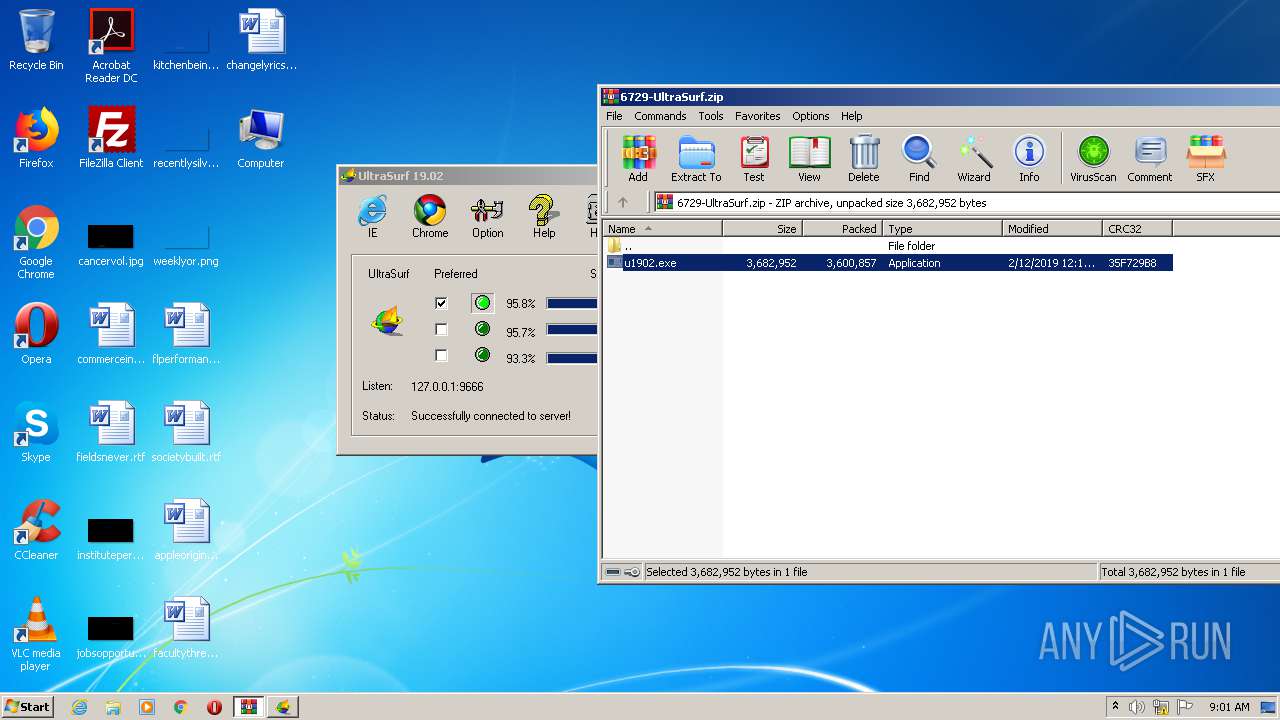Select the weeklyor.png desktop file
This screenshot has height=720, width=1280.
tap(186, 242)
